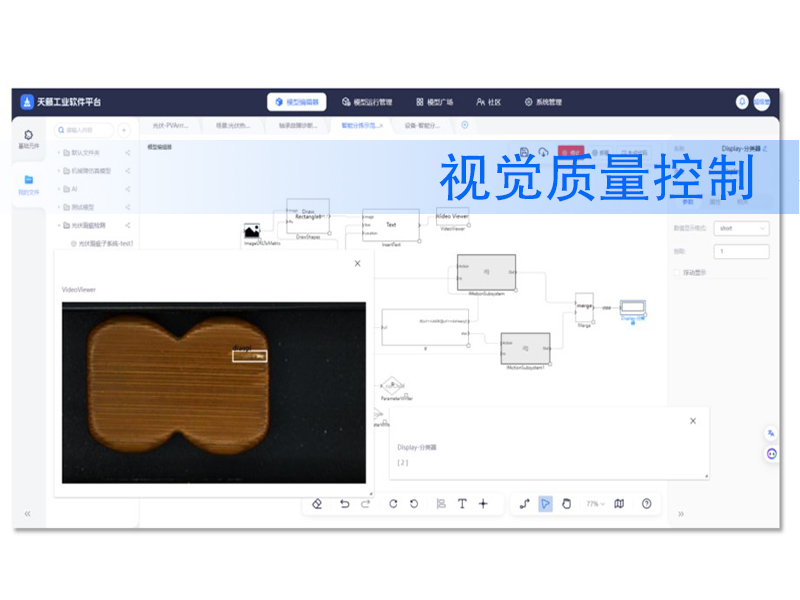Click the translate floating icon

click(771, 433)
